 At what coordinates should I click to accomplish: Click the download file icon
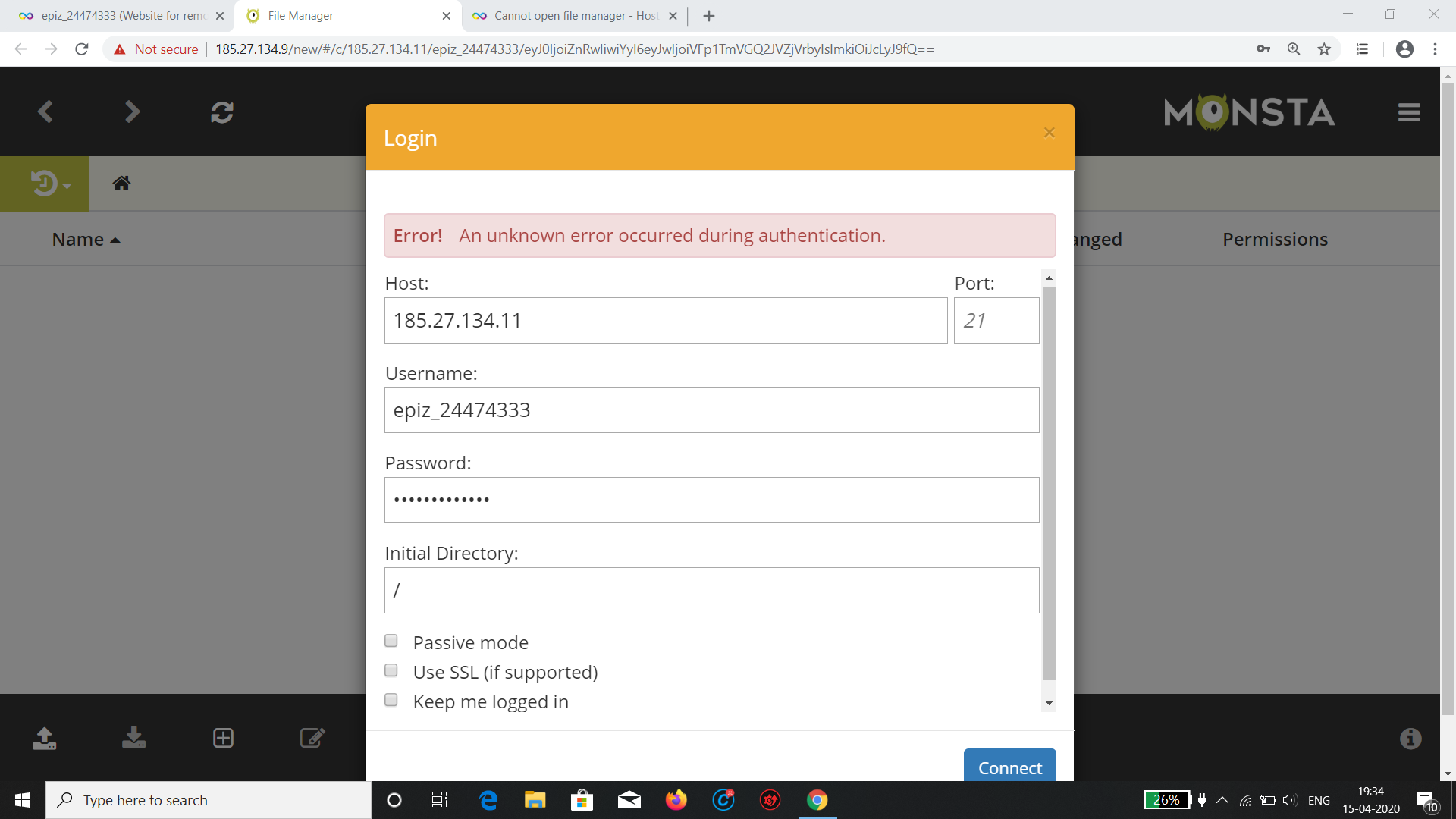click(134, 738)
